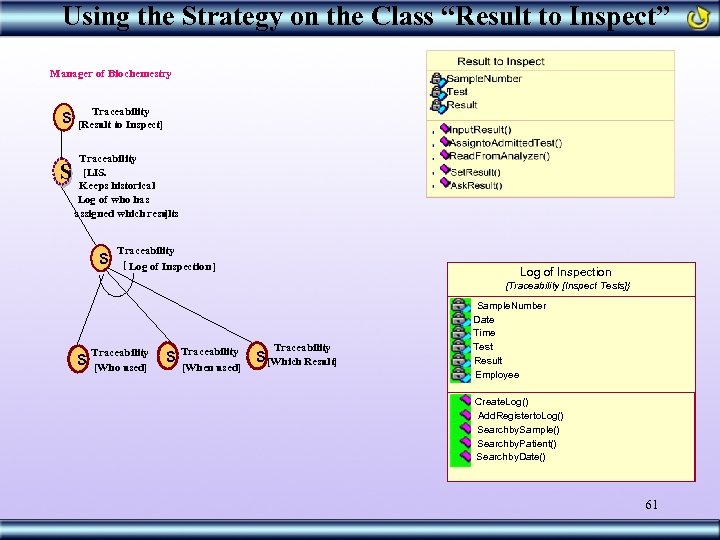Click operation icon beside AssigntoAdmittedTest()
The image size is (720, 540).
tap(444, 141)
